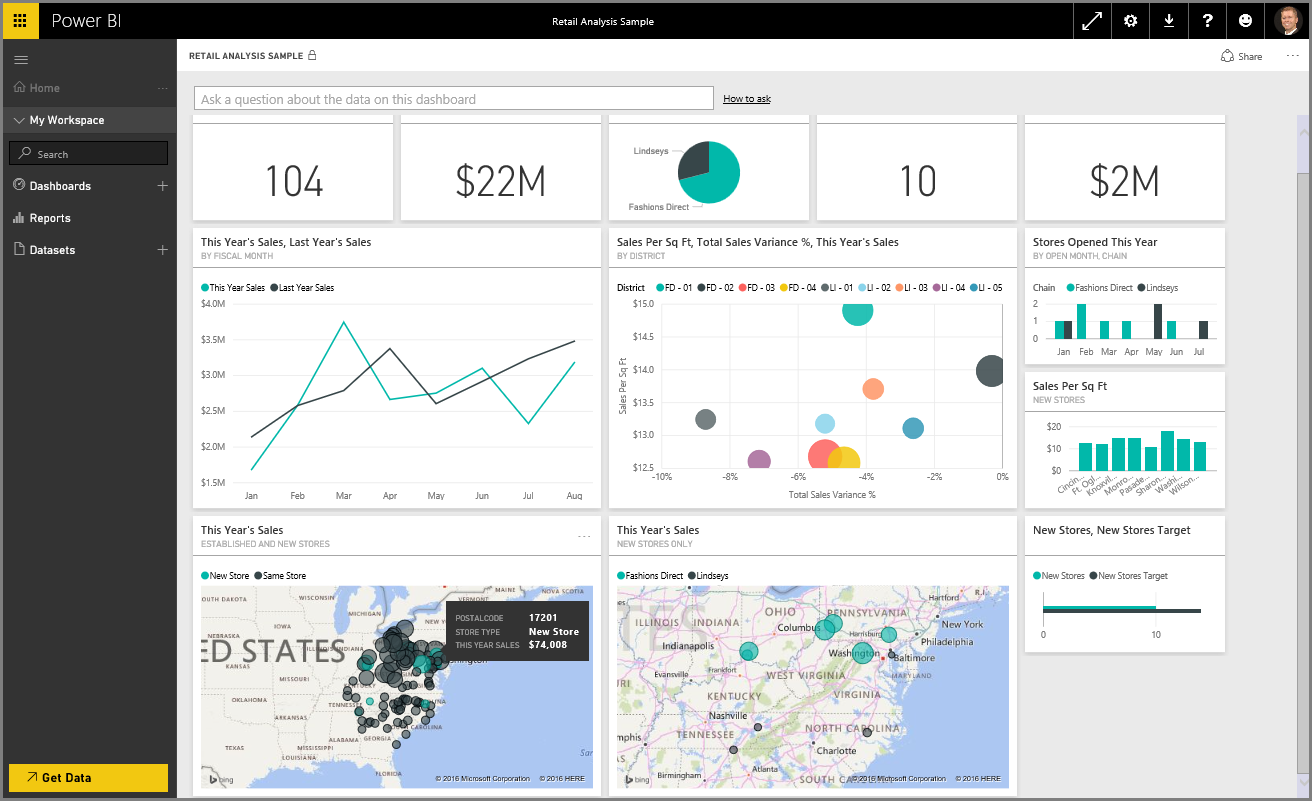The height and width of the screenshot is (801, 1312).
Task: Open the app launcher grid icon
Action: tap(20, 20)
